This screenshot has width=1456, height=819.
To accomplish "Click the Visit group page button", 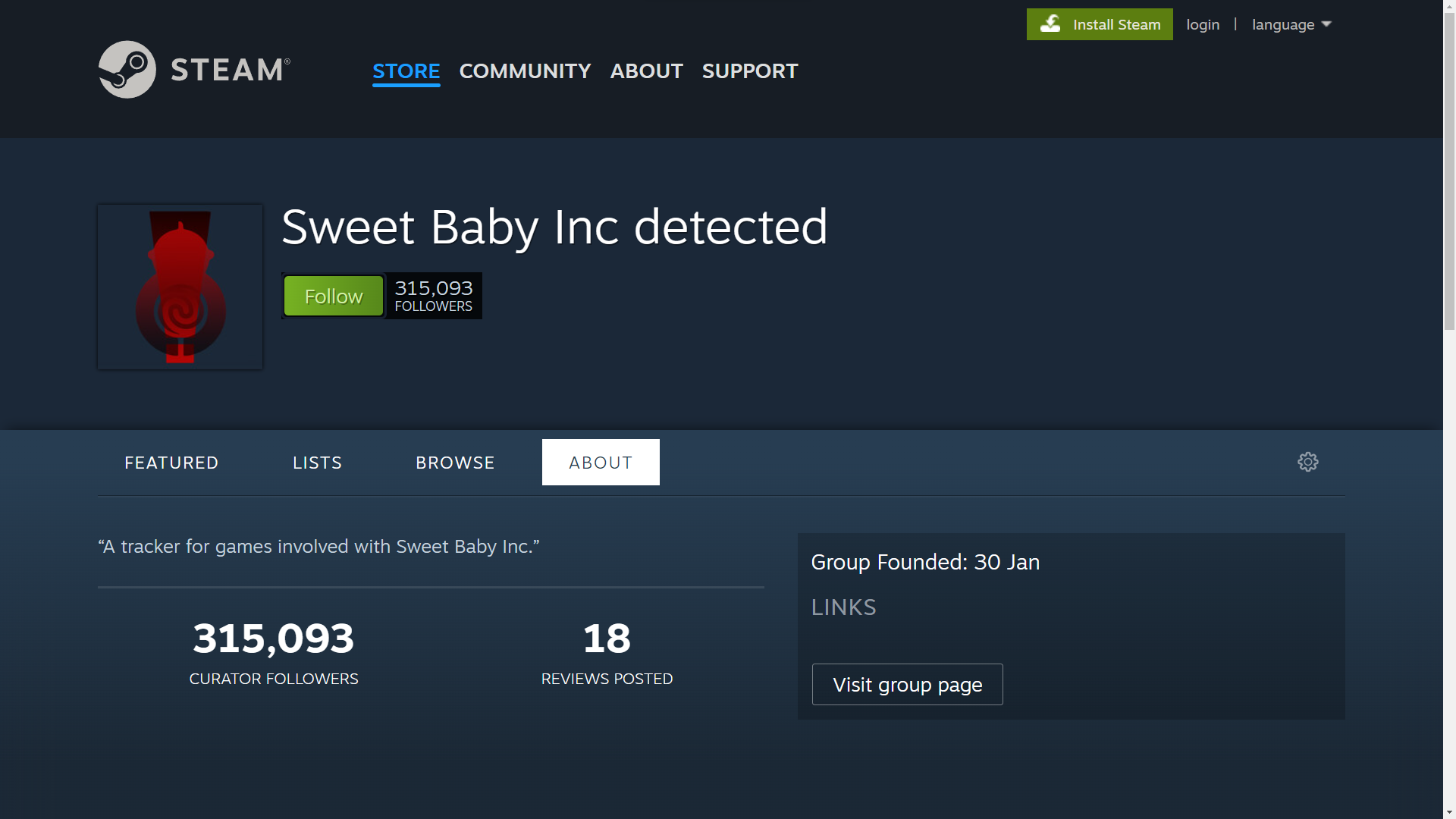I will (x=907, y=685).
